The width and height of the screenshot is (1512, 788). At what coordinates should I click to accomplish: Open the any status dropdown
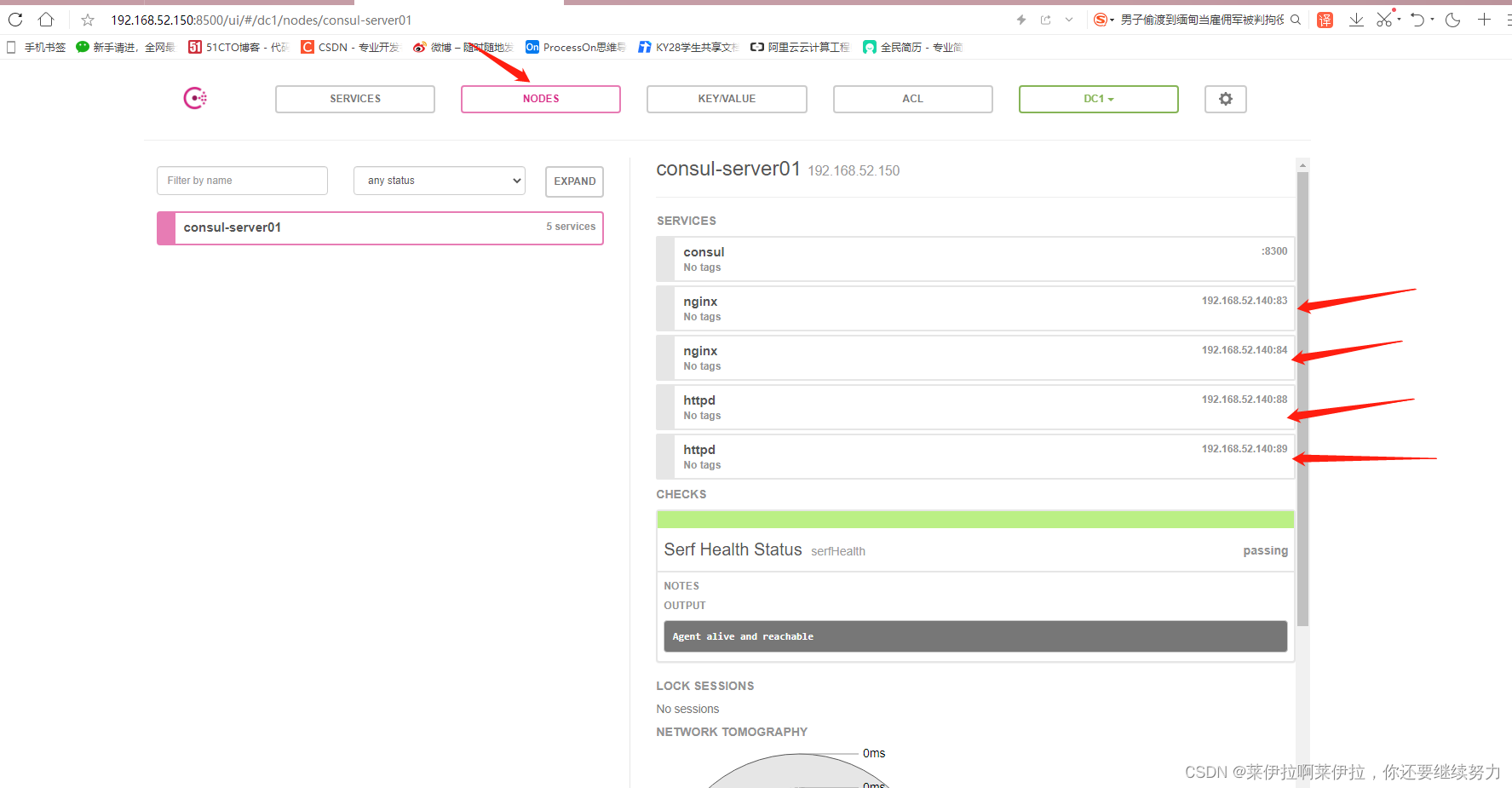pyautogui.click(x=440, y=181)
